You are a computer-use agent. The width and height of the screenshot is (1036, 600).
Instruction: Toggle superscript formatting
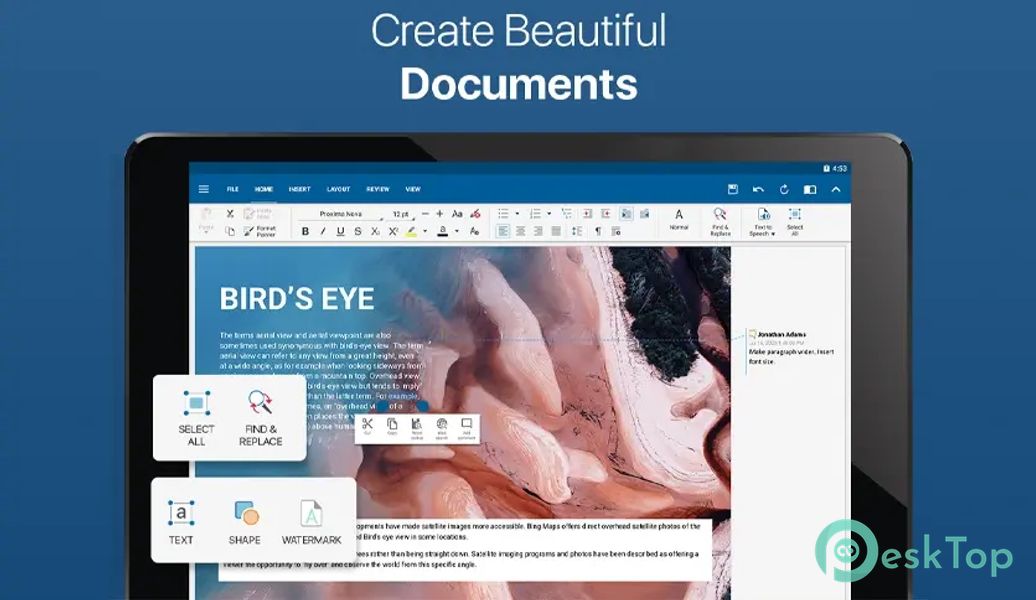pyautogui.click(x=393, y=231)
